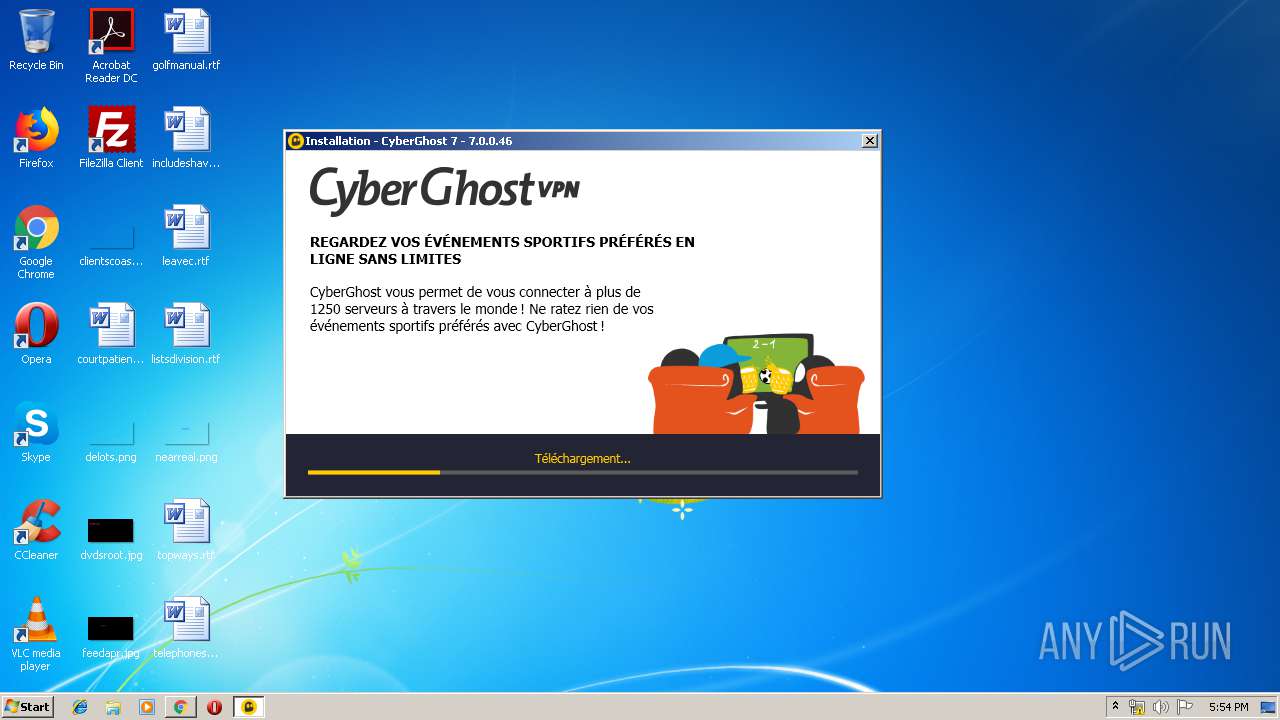Screen dimensions: 1280x720
Task: Open FileZilla Client shortcut
Action: click(x=111, y=138)
